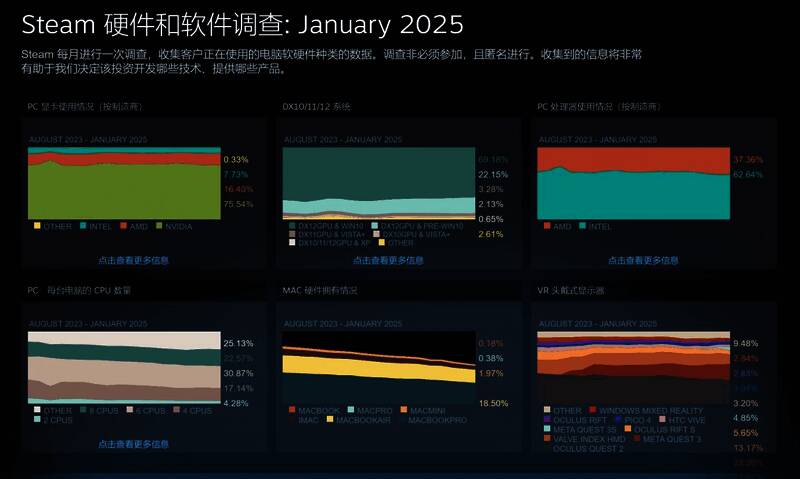Click the red AMD swatch in processor legend
Image resolution: width=800 pixels, height=479 pixels.
[x=547, y=226]
